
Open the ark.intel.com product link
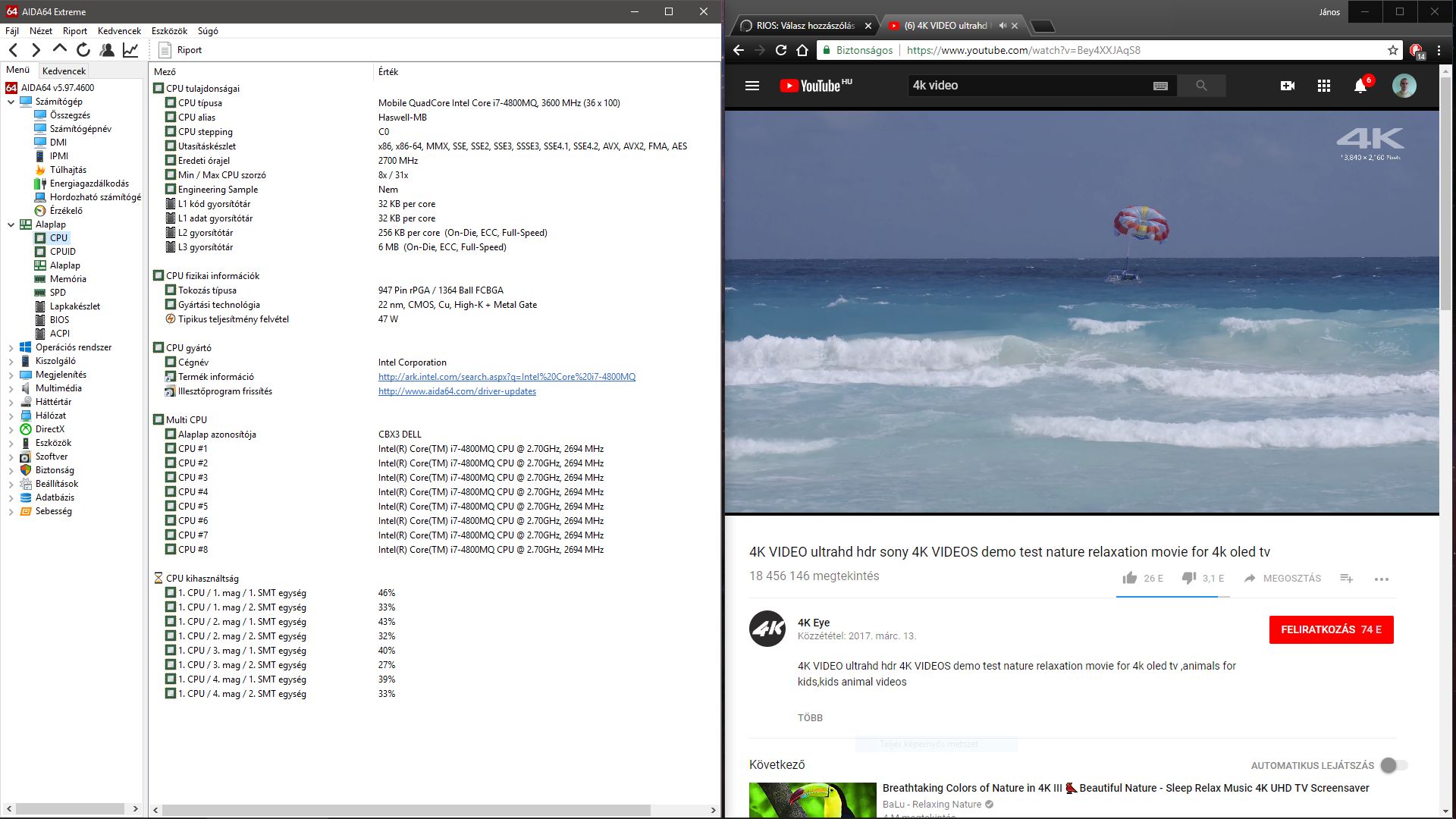coord(507,377)
